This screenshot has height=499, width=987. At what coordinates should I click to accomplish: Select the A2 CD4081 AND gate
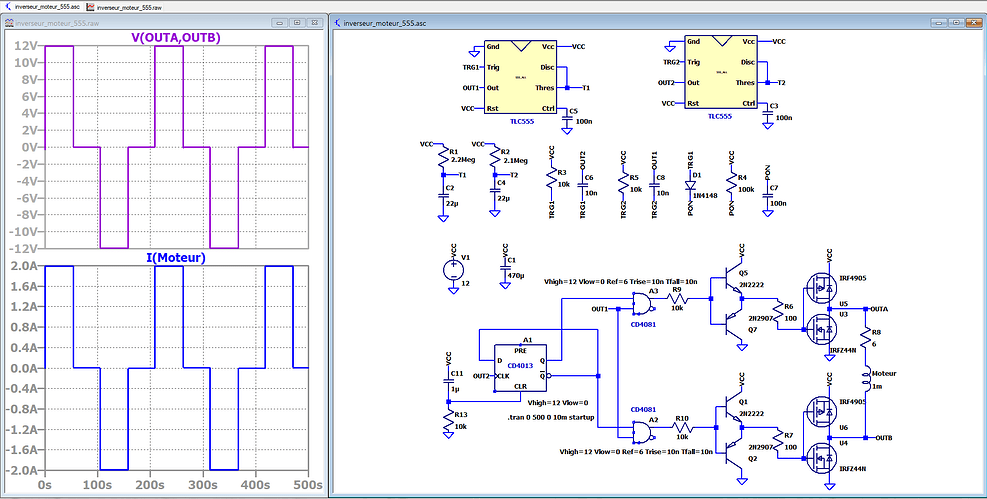[641, 431]
